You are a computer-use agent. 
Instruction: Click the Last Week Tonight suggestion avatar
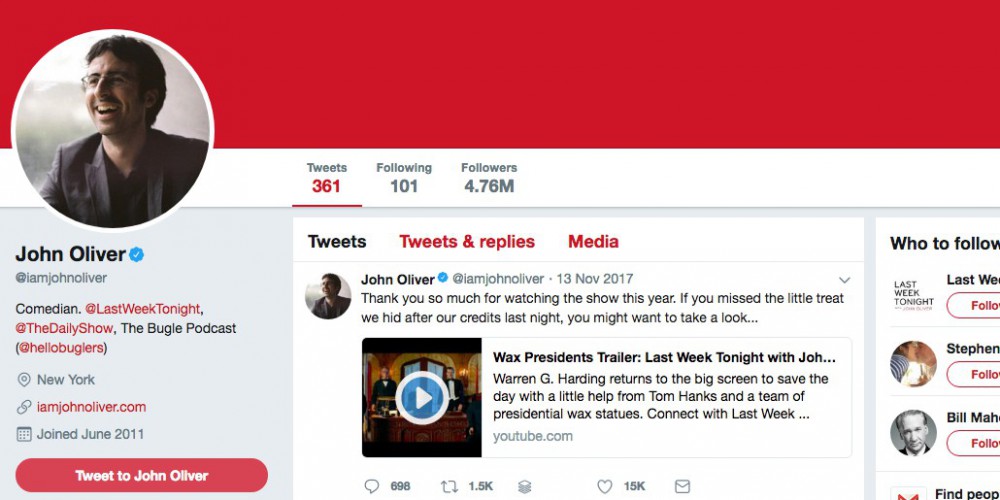coord(913,294)
